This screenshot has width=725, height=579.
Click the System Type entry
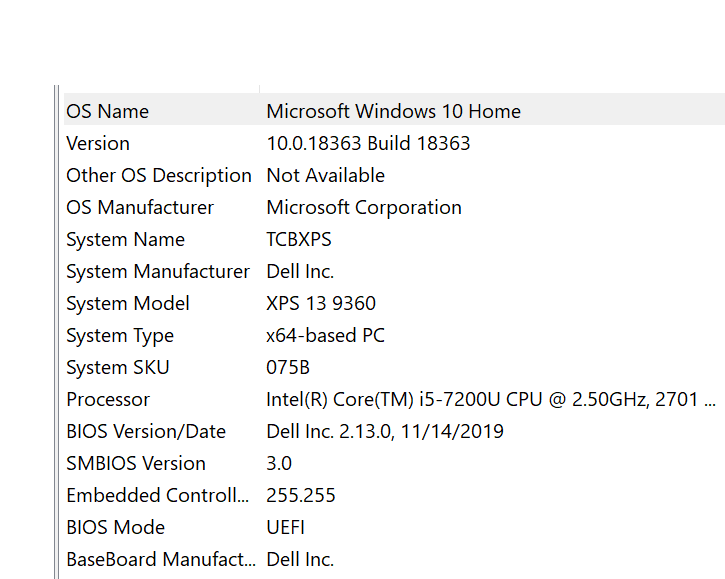click(120, 335)
